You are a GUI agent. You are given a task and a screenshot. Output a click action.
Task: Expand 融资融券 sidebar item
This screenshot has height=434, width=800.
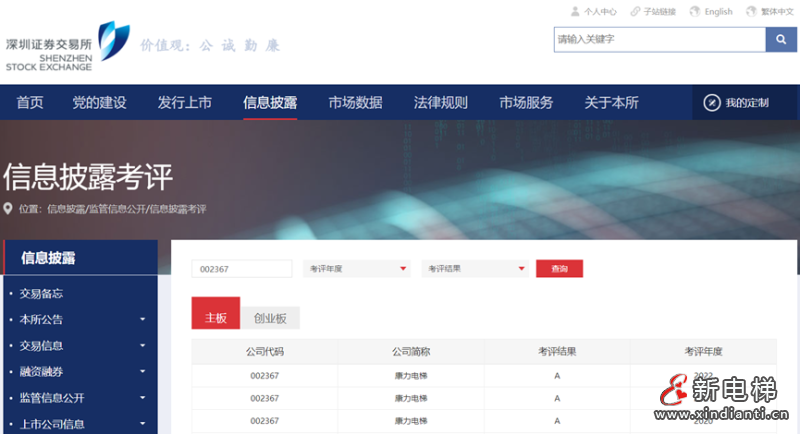[142, 372]
